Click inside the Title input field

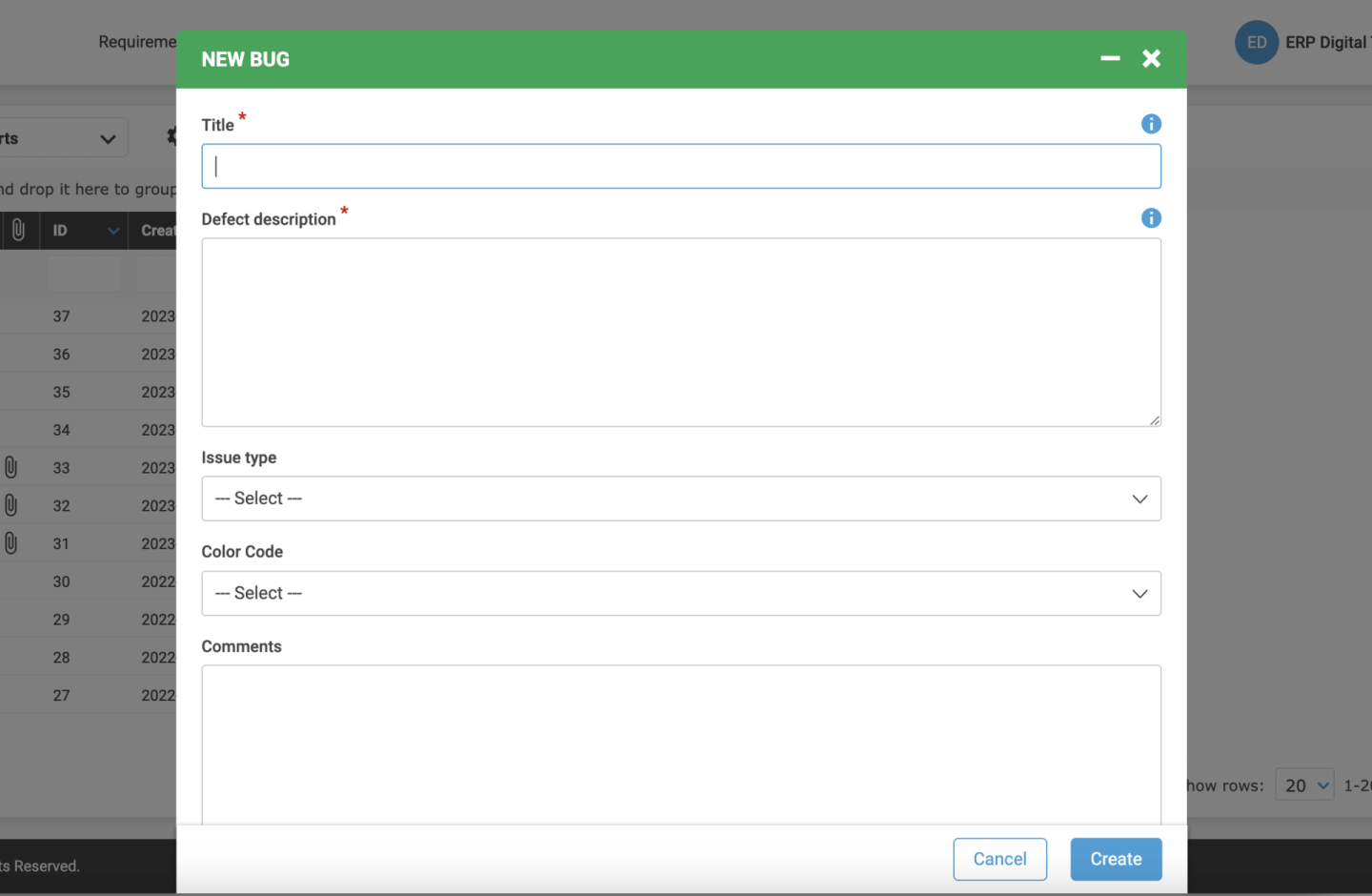point(681,166)
